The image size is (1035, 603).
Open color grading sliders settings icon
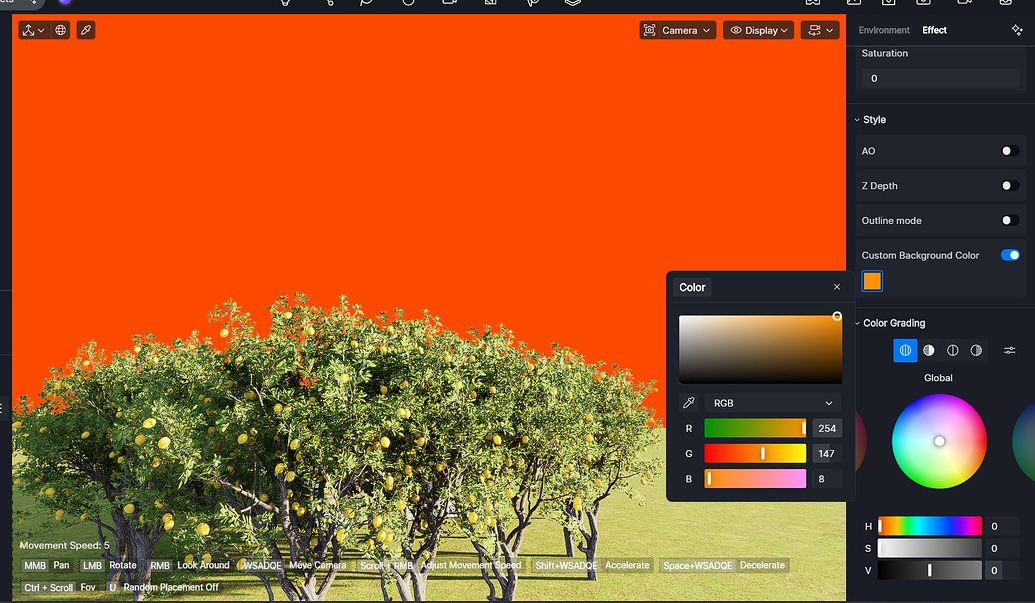pos(1010,350)
